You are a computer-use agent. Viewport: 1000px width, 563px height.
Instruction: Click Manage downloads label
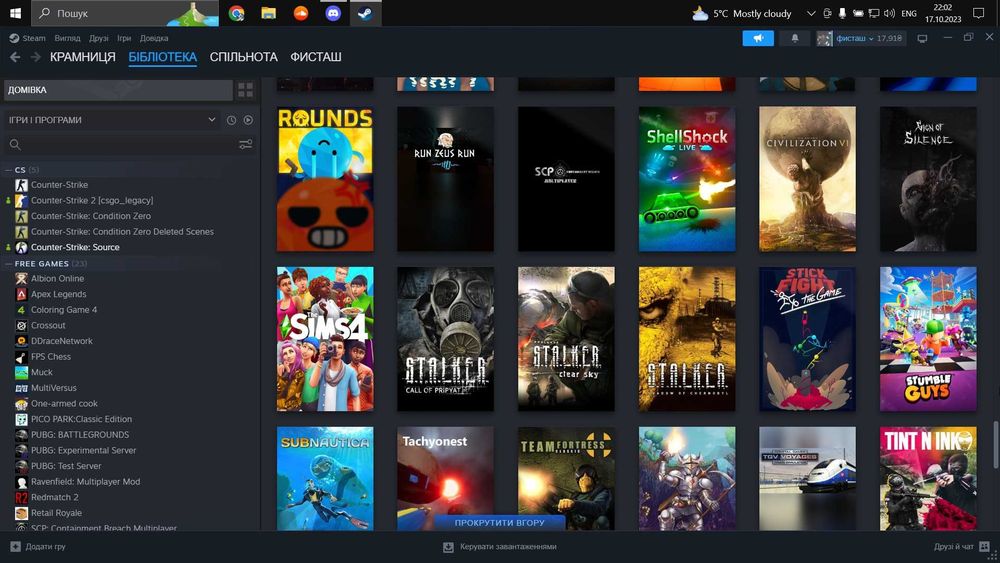click(x=508, y=546)
